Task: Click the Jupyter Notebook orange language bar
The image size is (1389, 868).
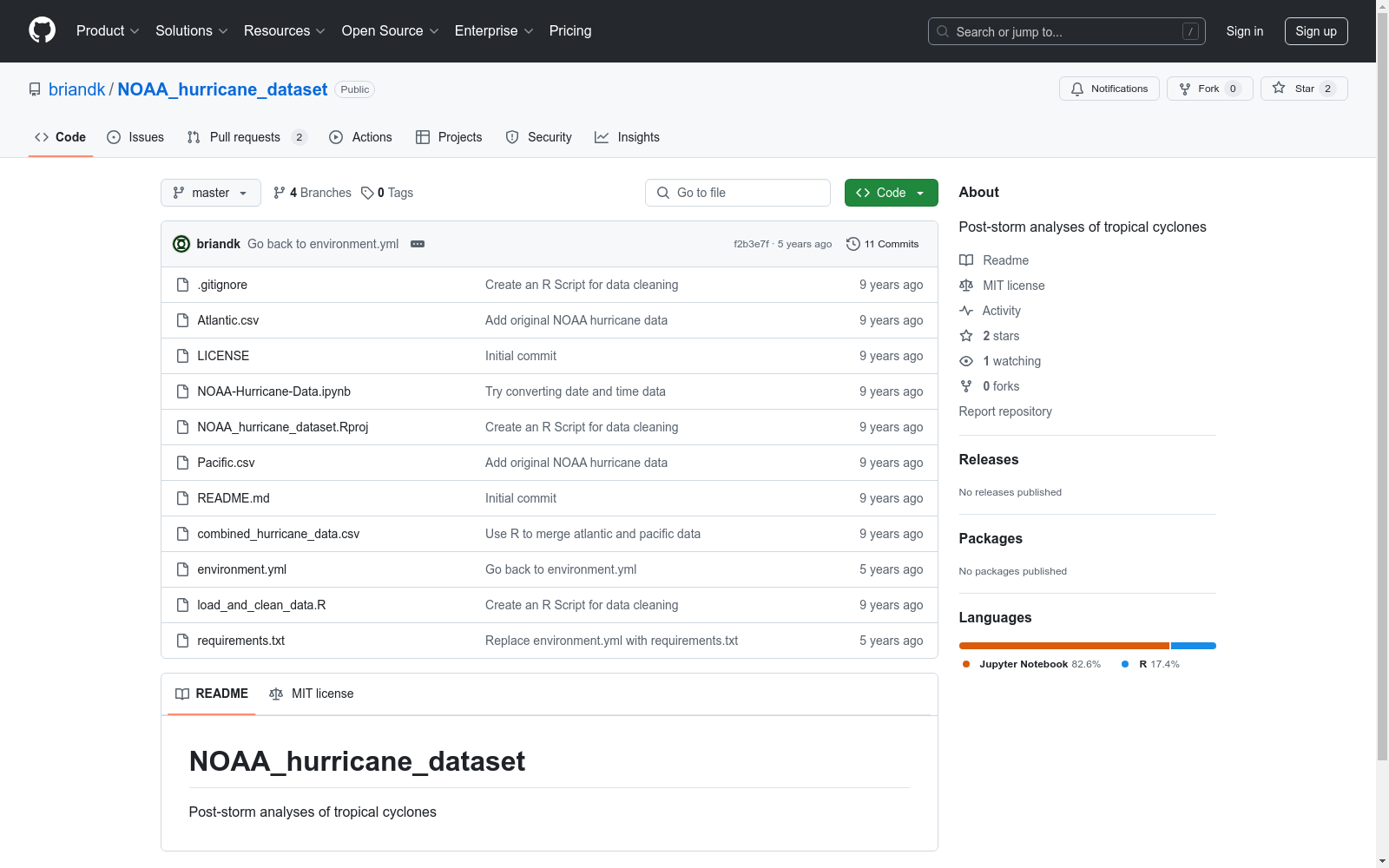Action: 1064,646
